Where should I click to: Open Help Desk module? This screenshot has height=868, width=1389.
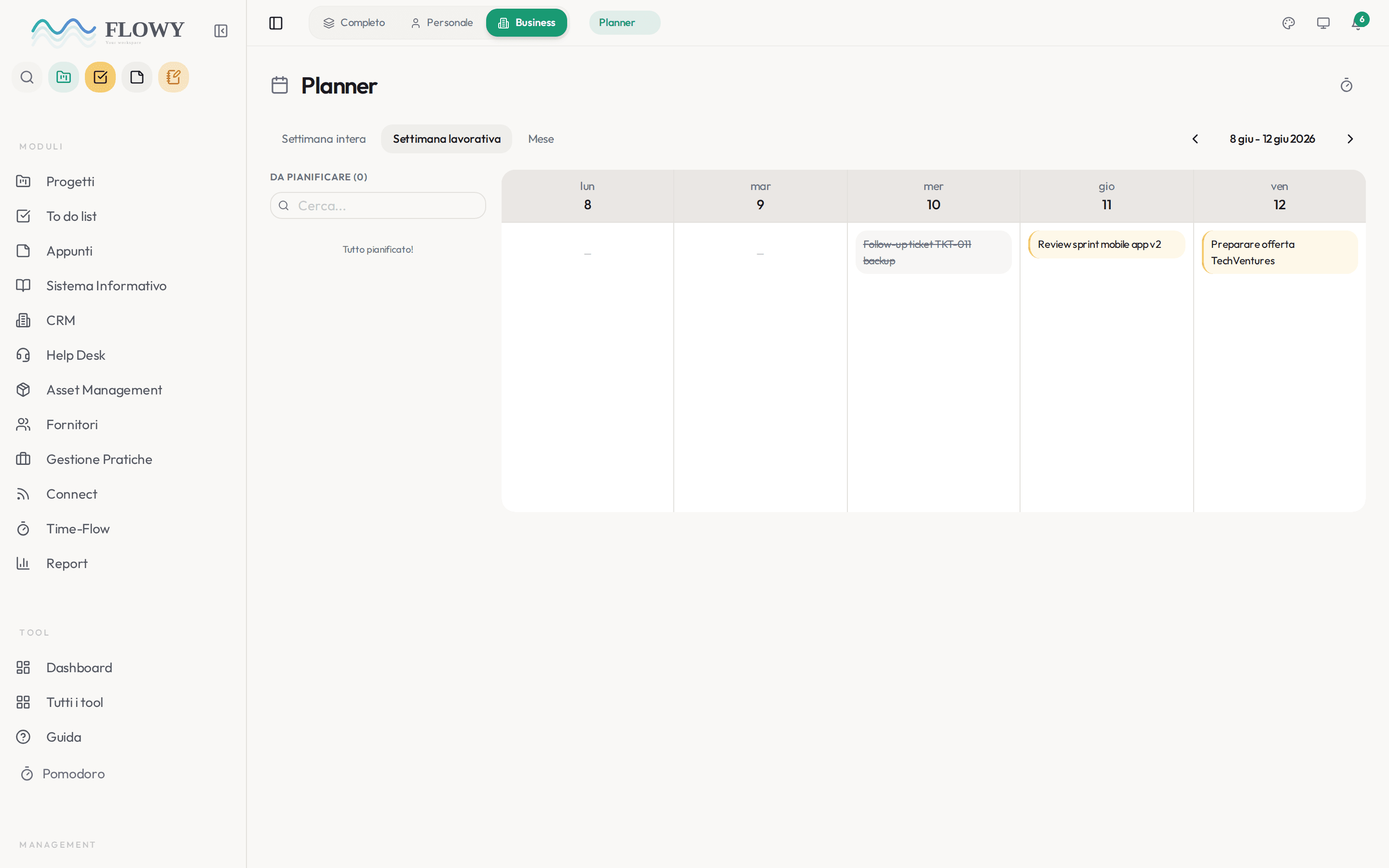point(123,355)
